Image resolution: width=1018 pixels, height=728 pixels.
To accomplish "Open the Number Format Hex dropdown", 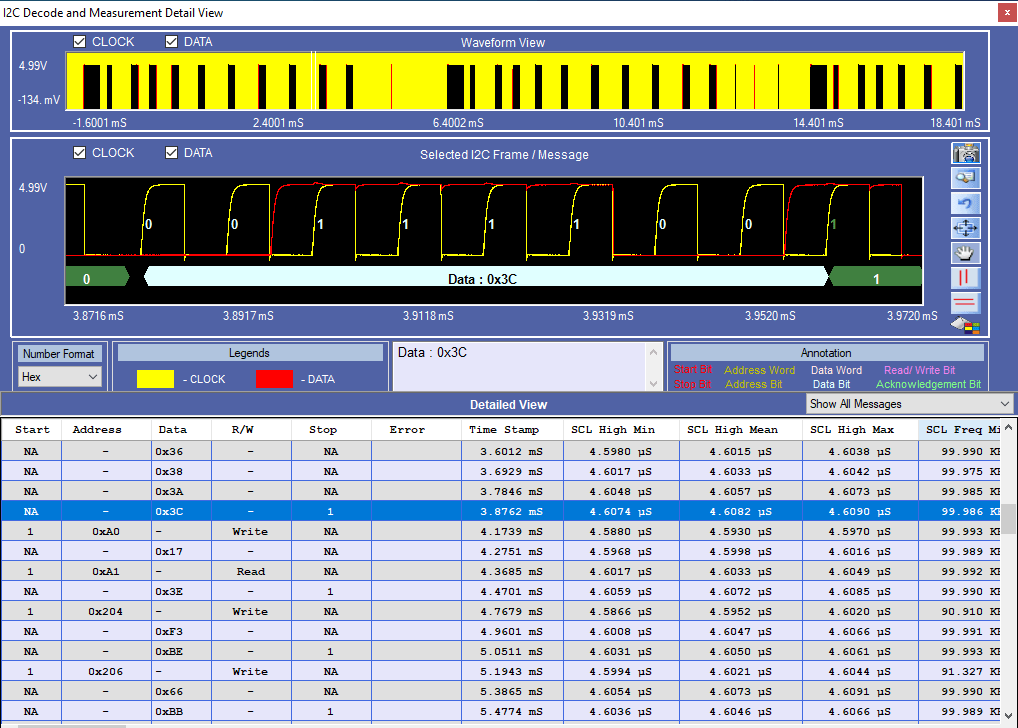I will pos(60,377).
